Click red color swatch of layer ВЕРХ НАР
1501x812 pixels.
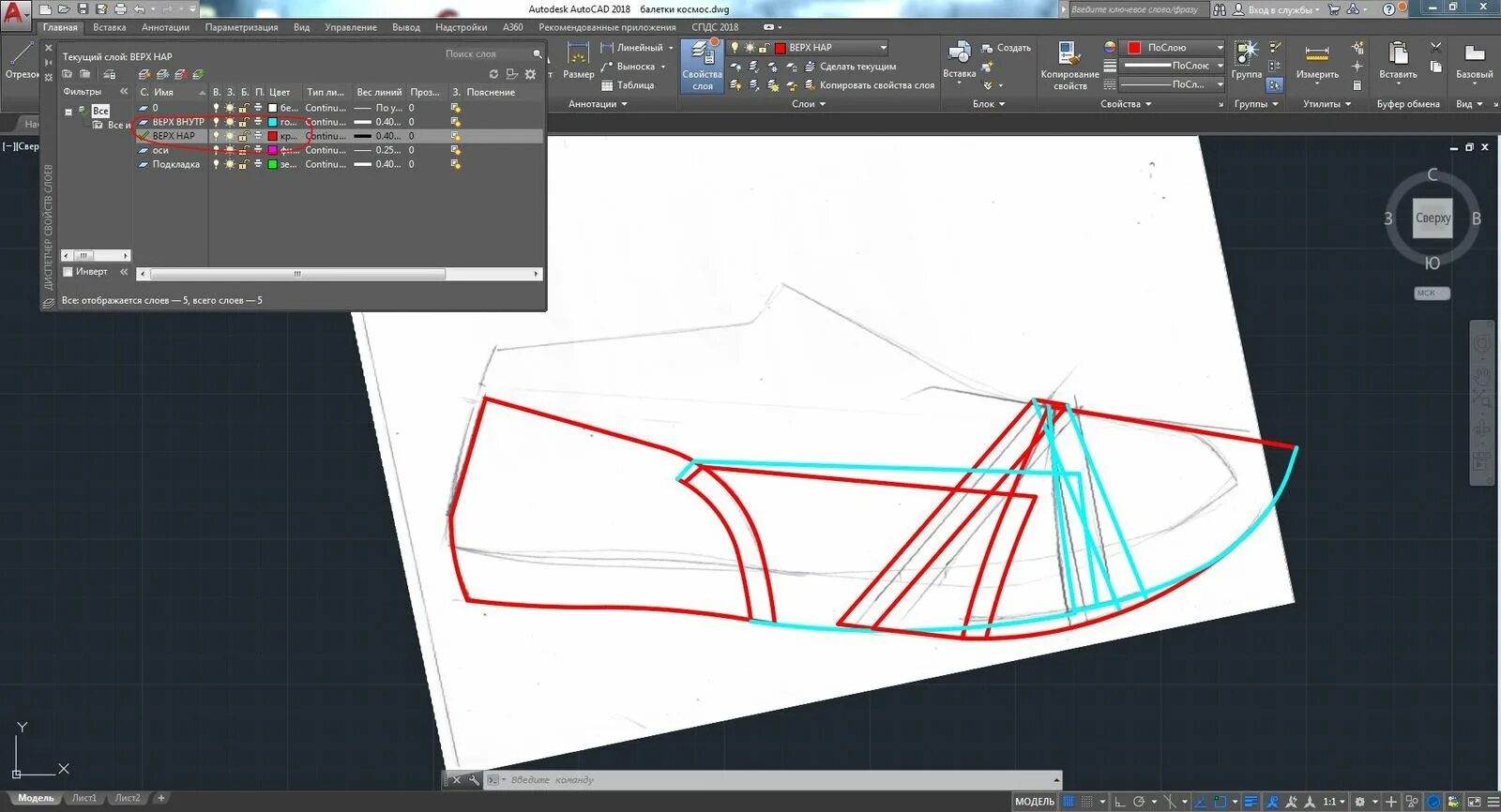click(x=272, y=136)
